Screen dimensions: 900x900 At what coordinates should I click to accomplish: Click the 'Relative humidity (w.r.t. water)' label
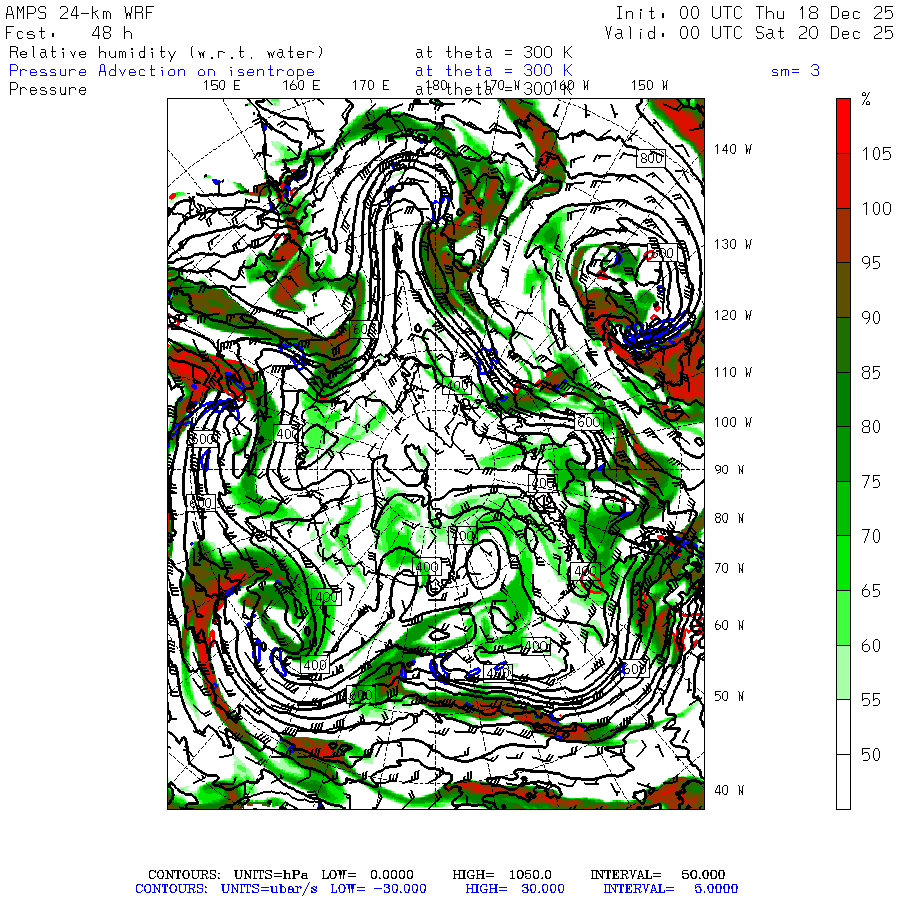tap(166, 52)
